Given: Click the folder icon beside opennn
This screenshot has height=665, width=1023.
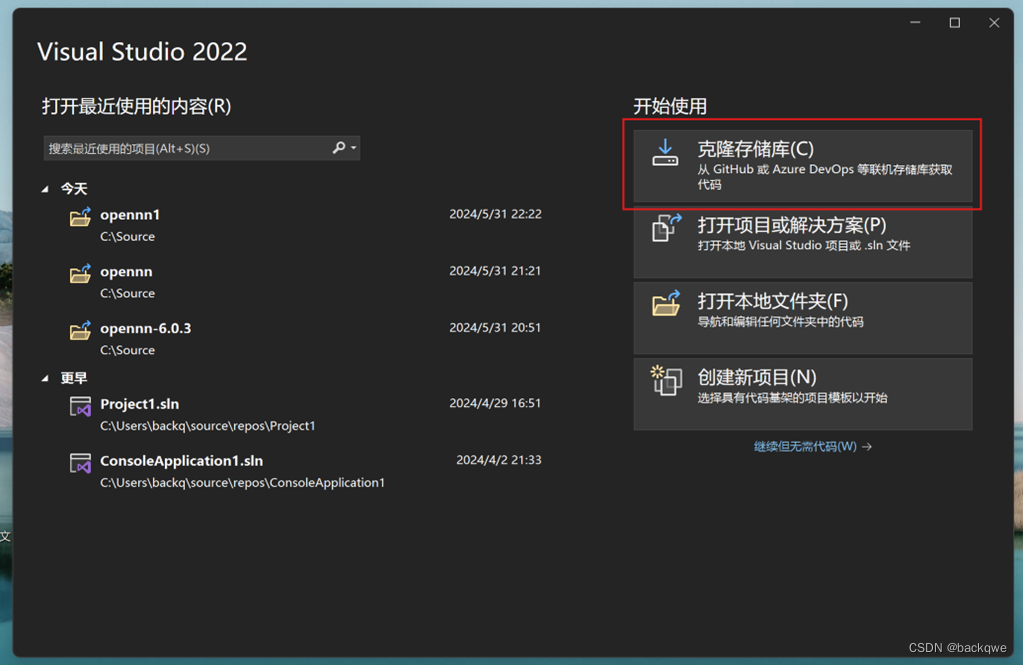Looking at the screenshot, I should 80,273.
